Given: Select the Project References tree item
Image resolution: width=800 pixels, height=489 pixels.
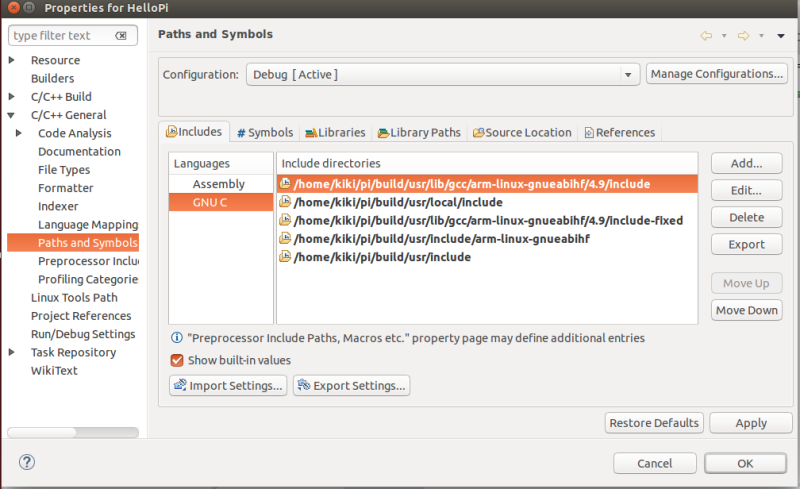Looking at the screenshot, I should [81, 316].
